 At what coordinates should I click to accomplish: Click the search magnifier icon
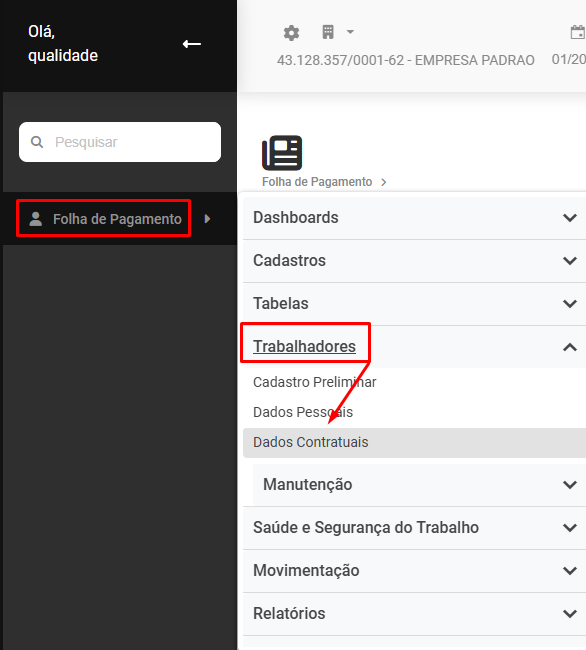37,142
